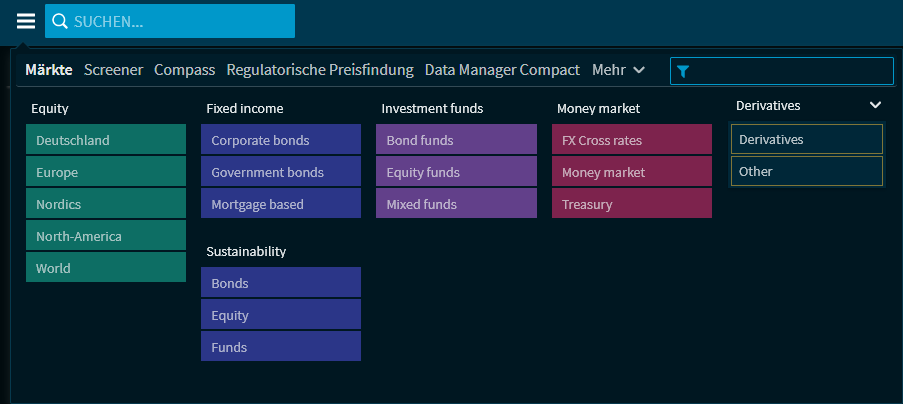The width and height of the screenshot is (903, 404).
Task: Switch to the Screener tab
Action: click(113, 70)
